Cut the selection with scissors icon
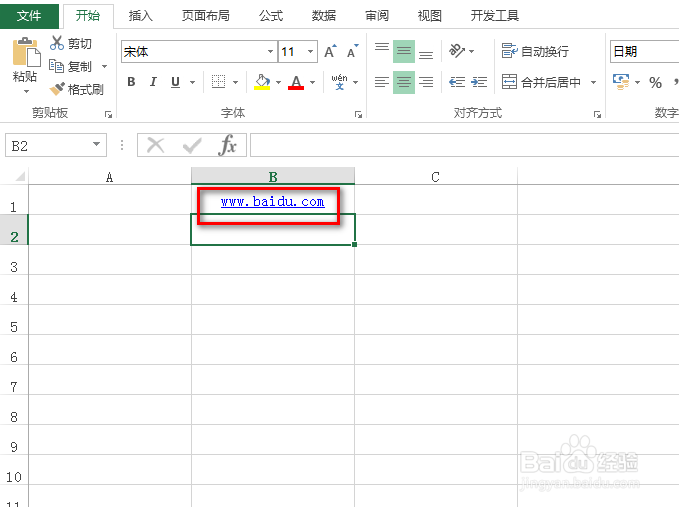679x507 pixels. tap(71, 43)
